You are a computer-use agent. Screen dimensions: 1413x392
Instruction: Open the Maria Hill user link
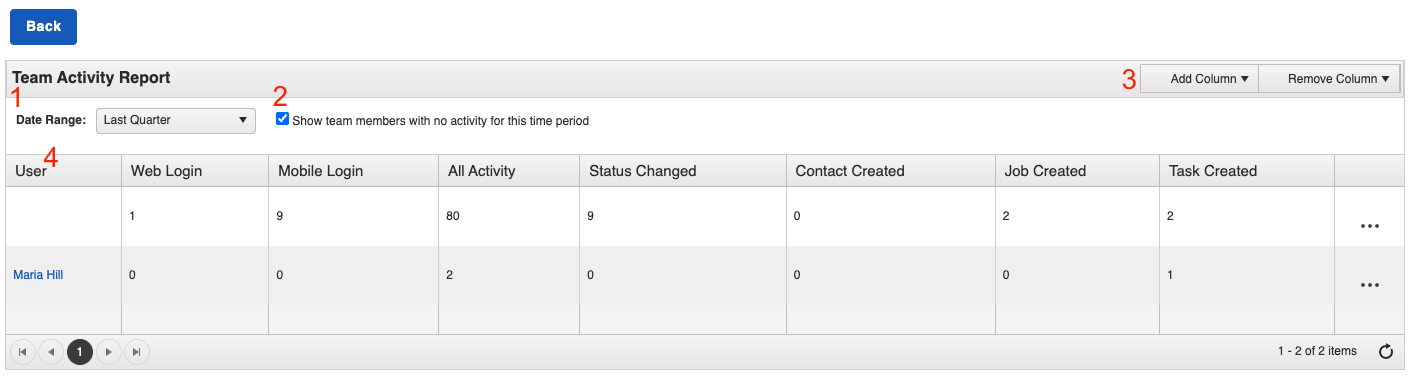coord(38,274)
